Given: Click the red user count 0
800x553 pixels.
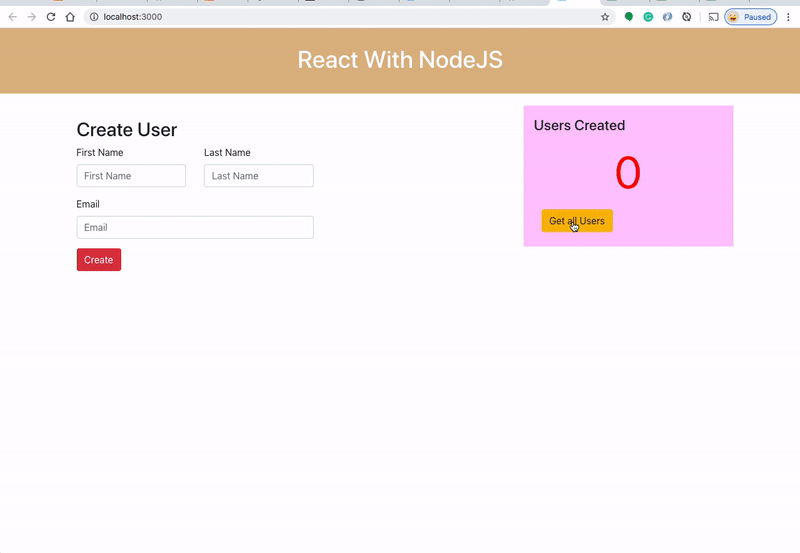Looking at the screenshot, I should (628, 172).
